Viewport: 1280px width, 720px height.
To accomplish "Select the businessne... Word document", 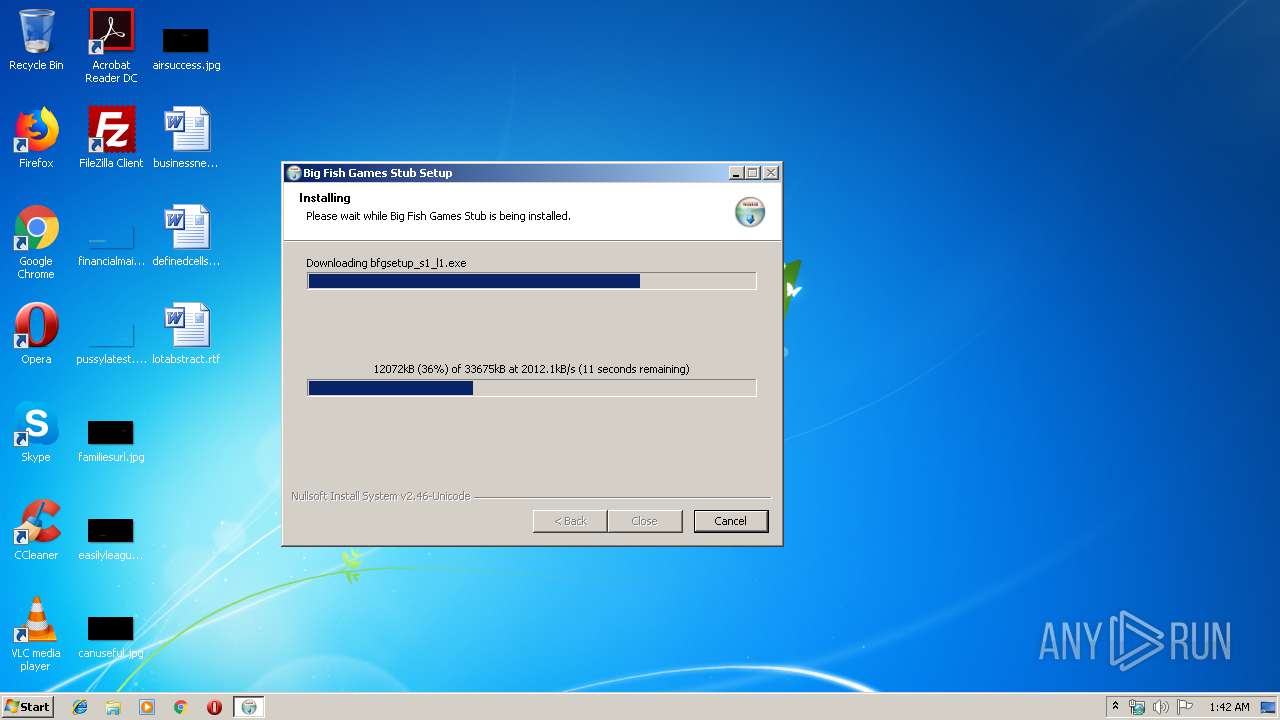I will click(x=186, y=138).
